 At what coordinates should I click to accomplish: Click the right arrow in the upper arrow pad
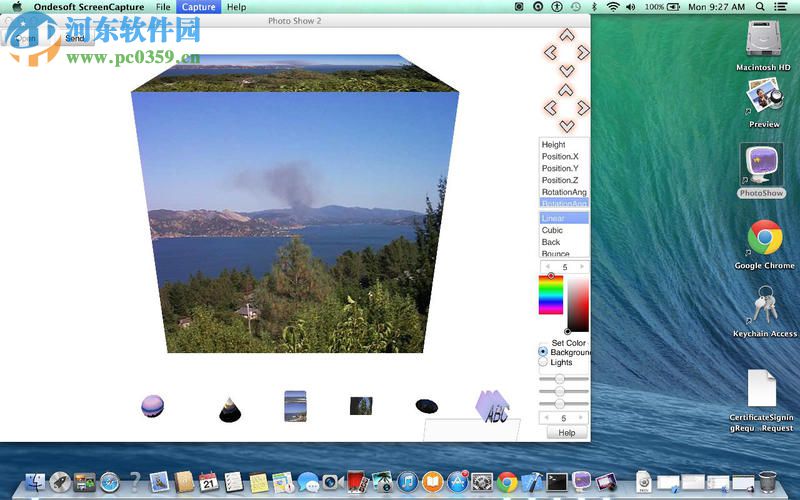pyautogui.click(x=583, y=53)
